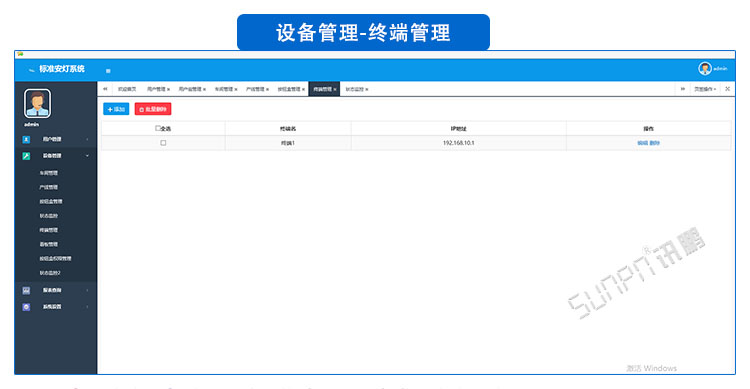Click the app logo beside 标准安灯系统

point(32,70)
